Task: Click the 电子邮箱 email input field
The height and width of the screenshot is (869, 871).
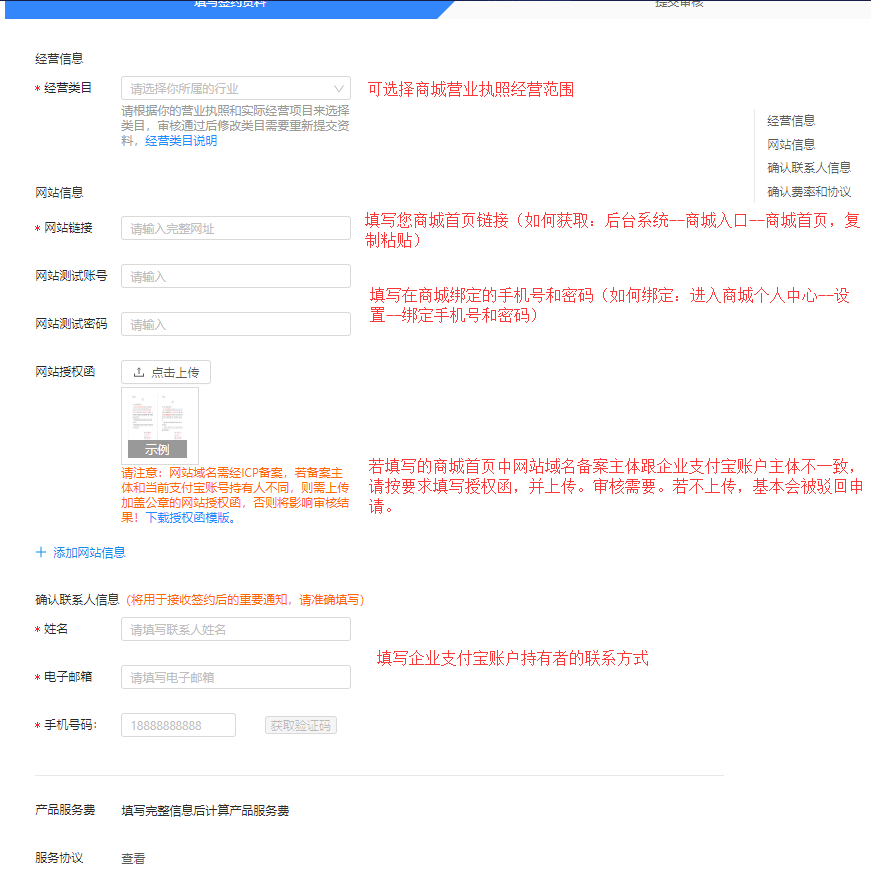Action: (x=235, y=678)
